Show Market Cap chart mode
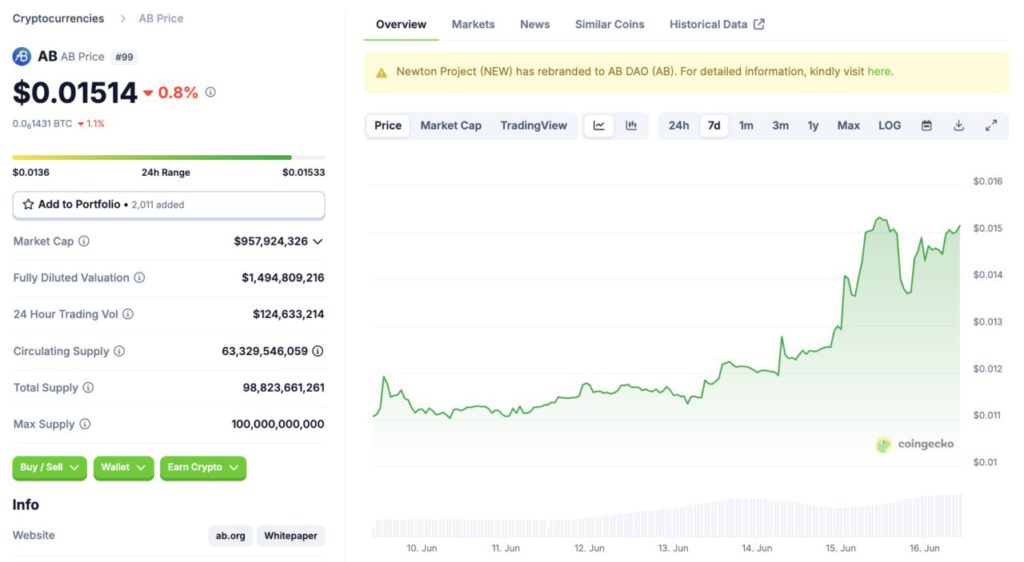1024x562 pixels. [451, 125]
